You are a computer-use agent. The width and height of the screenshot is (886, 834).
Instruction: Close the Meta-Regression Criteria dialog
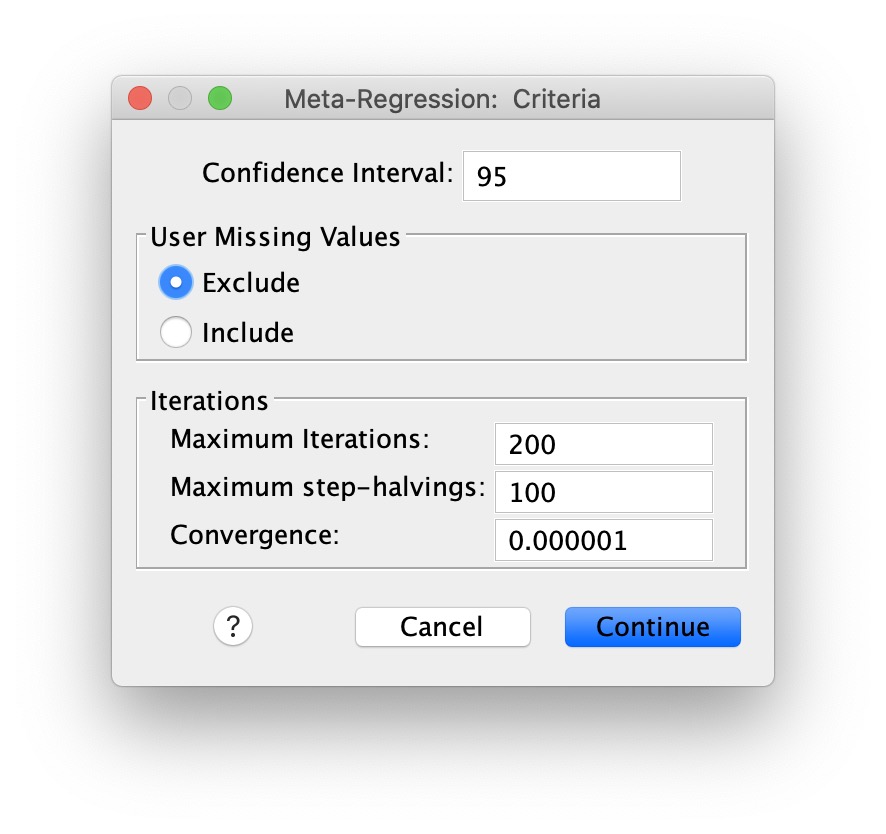(140, 98)
